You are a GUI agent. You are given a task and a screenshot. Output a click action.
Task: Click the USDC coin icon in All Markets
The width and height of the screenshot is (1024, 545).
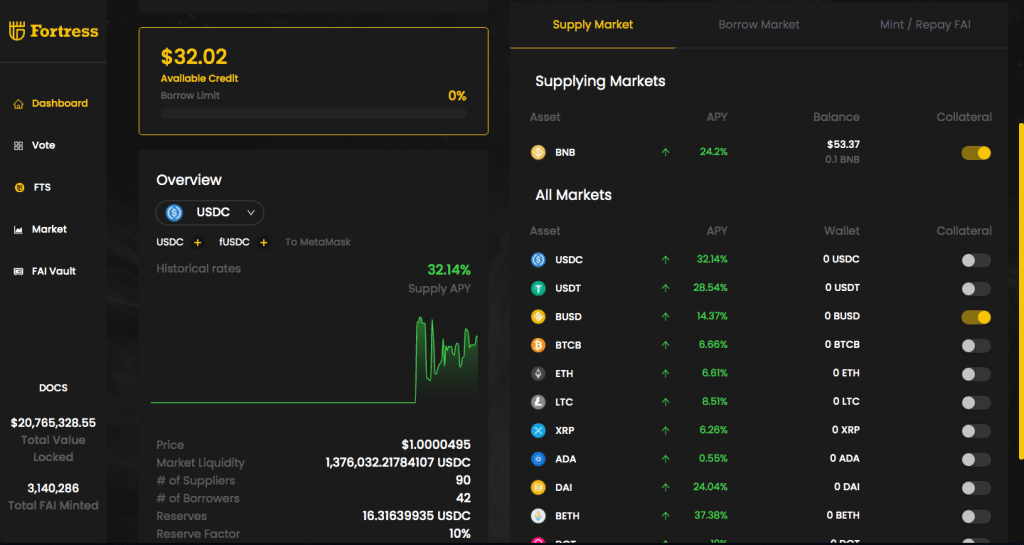pyautogui.click(x=538, y=260)
